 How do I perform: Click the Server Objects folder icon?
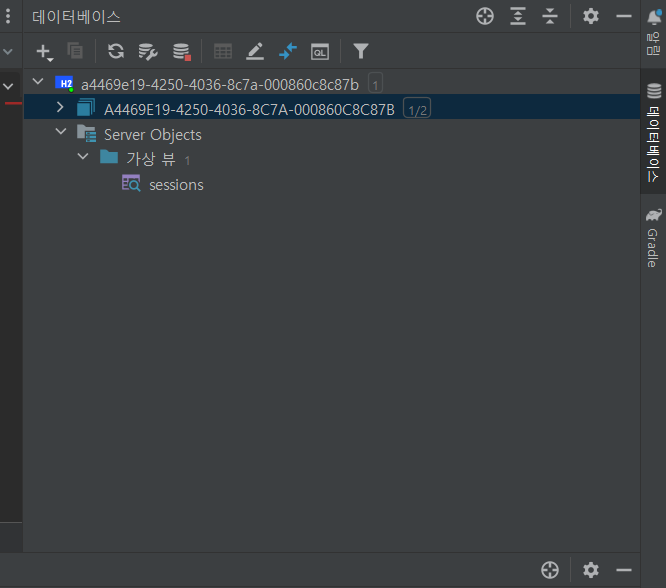(x=87, y=133)
